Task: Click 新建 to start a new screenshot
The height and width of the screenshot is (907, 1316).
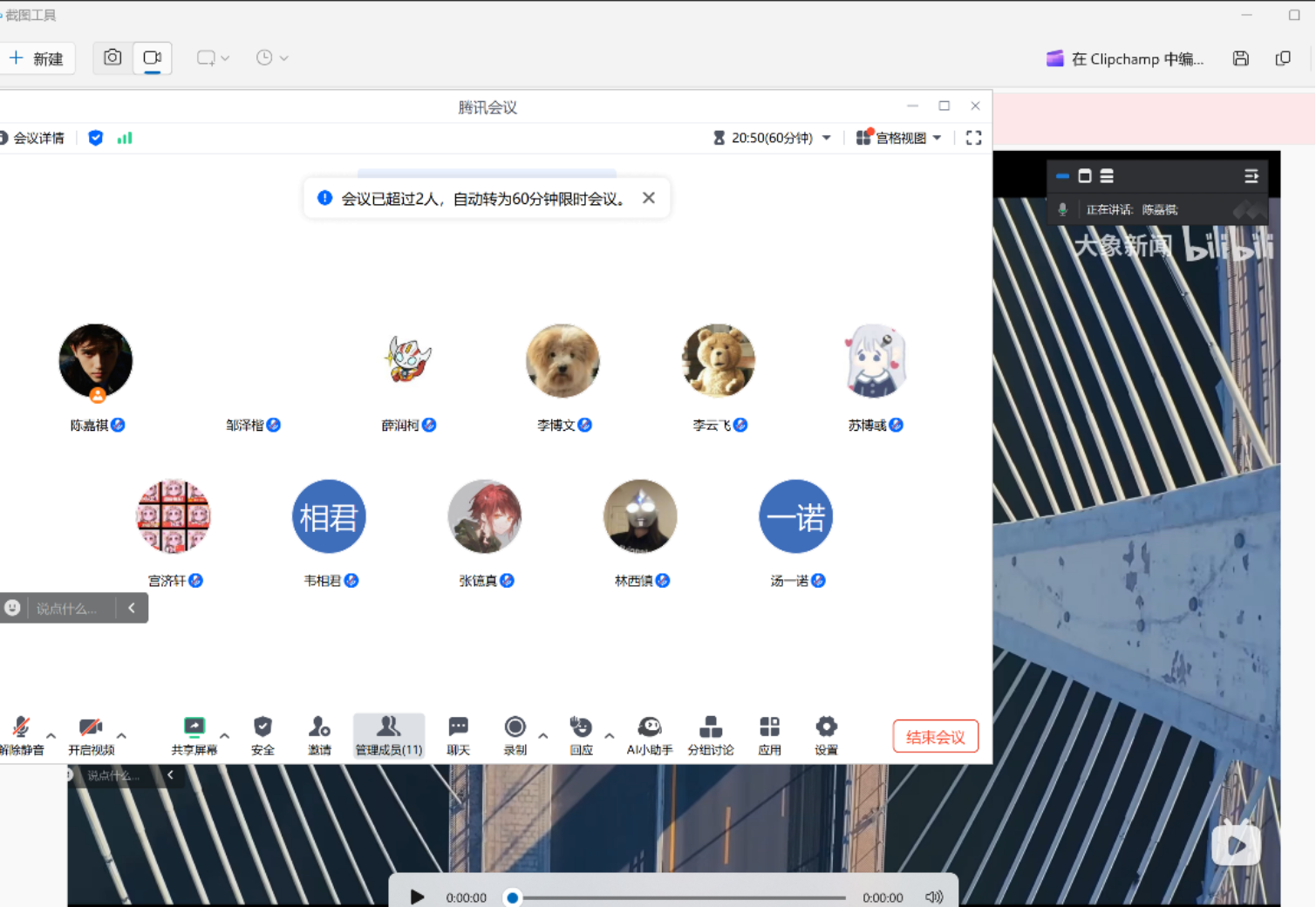Action: (x=38, y=58)
